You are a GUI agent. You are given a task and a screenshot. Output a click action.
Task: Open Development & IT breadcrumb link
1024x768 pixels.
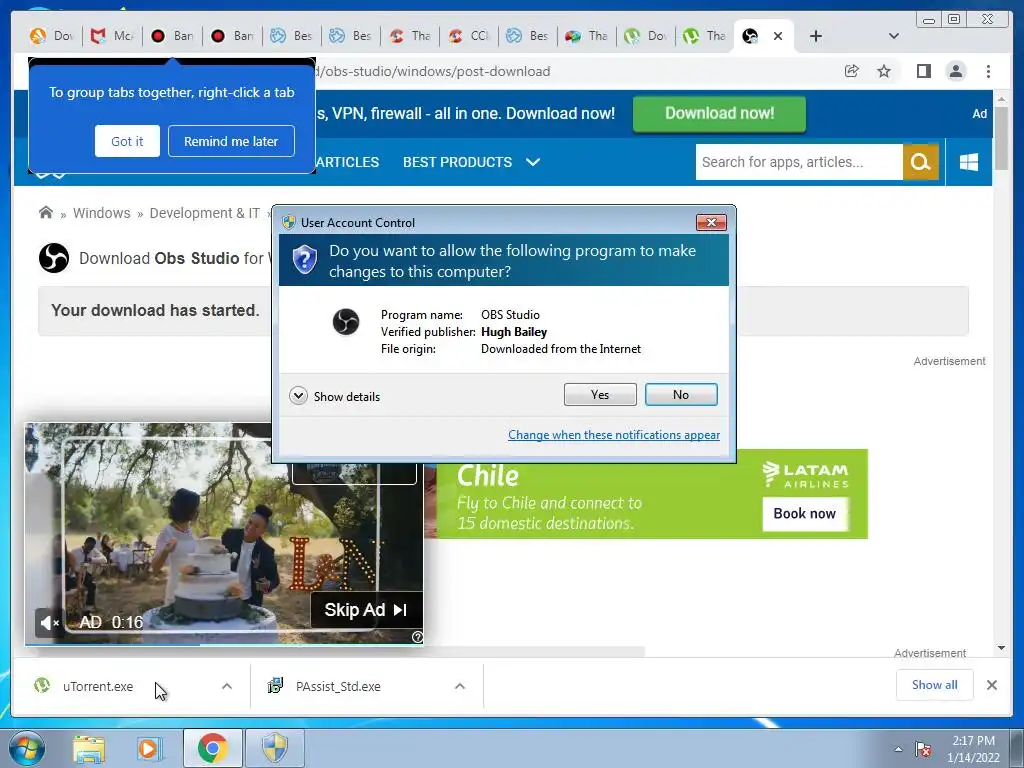coord(204,213)
